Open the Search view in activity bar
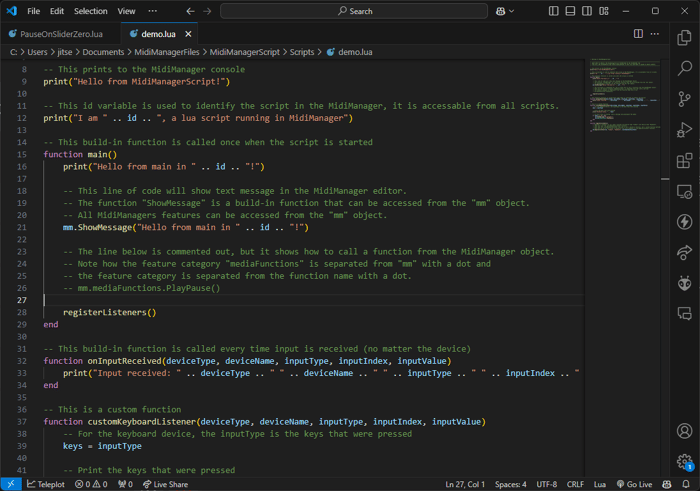700x491 pixels. [684, 68]
